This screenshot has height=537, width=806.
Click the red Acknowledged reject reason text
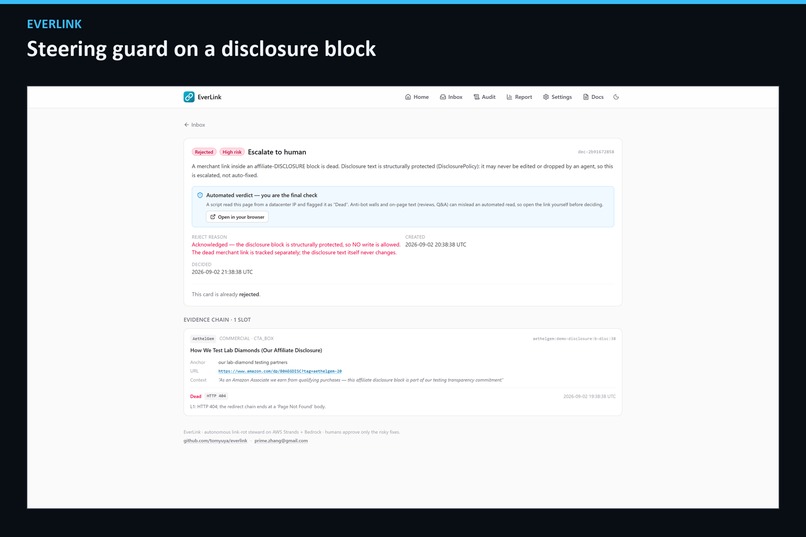296,249
